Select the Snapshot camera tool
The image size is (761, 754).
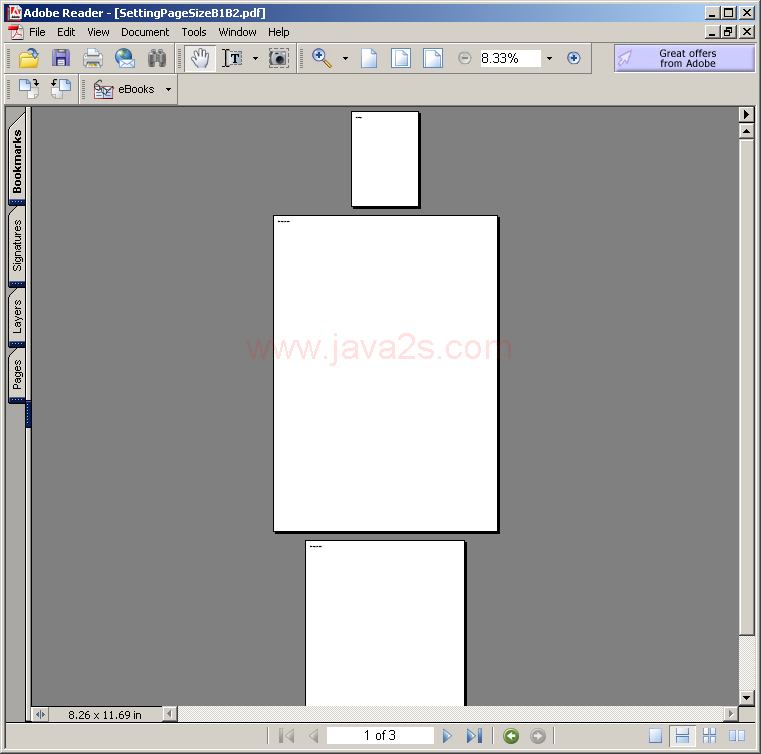click(279, 58)
